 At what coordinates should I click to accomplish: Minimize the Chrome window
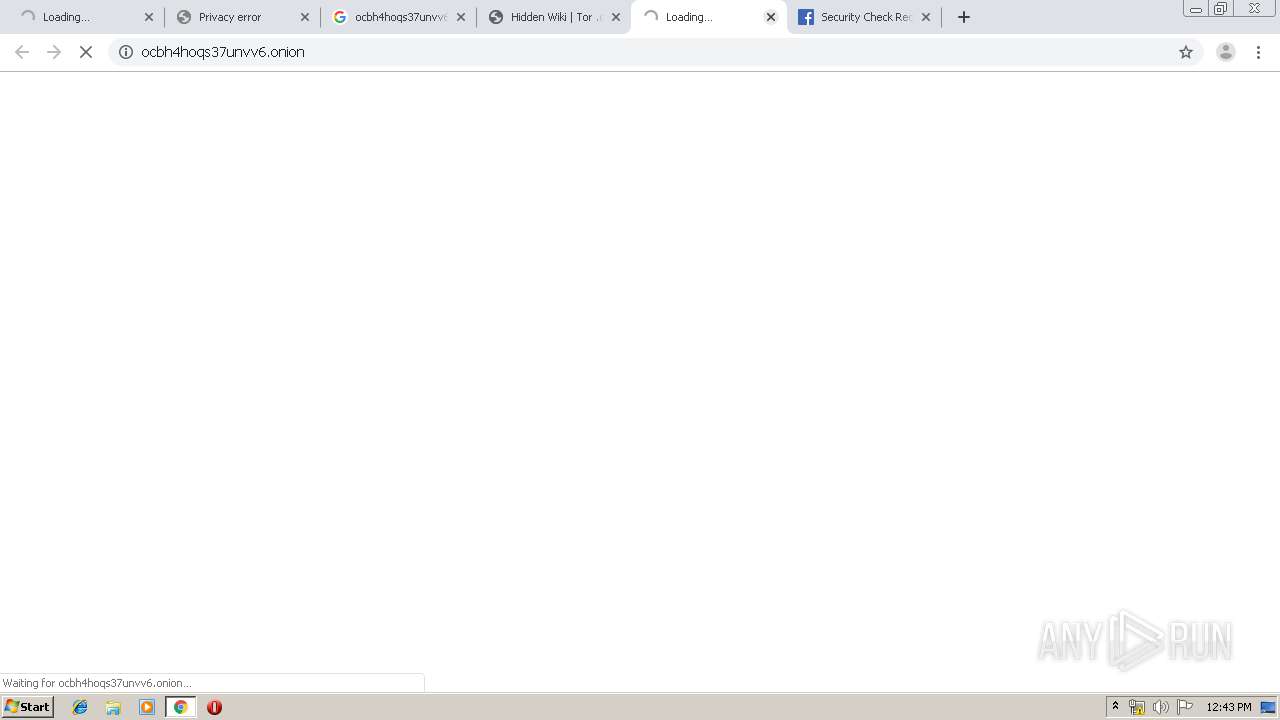[x=1196, y=9]
